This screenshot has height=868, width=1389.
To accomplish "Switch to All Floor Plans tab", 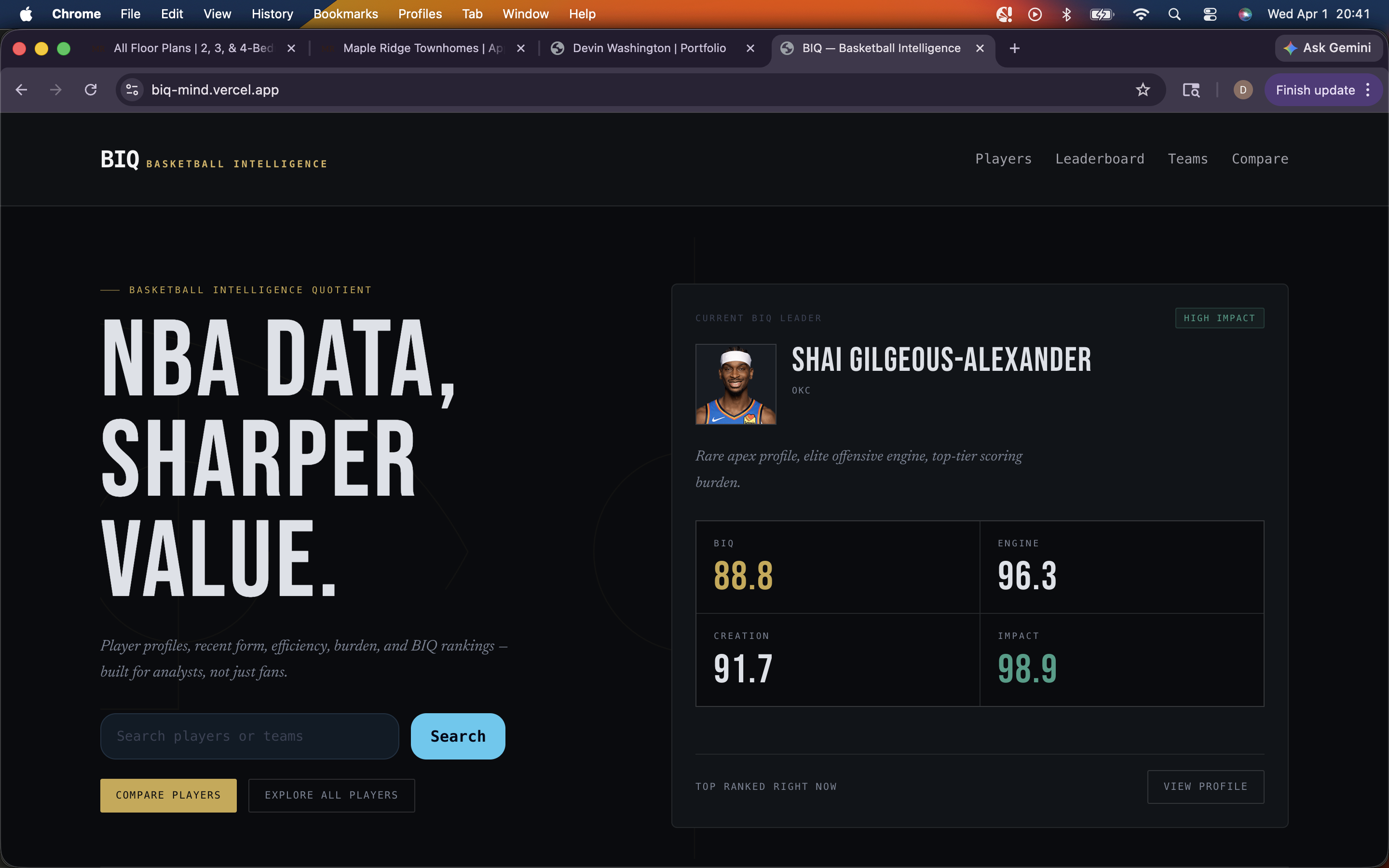I will (x=193, y=48).
